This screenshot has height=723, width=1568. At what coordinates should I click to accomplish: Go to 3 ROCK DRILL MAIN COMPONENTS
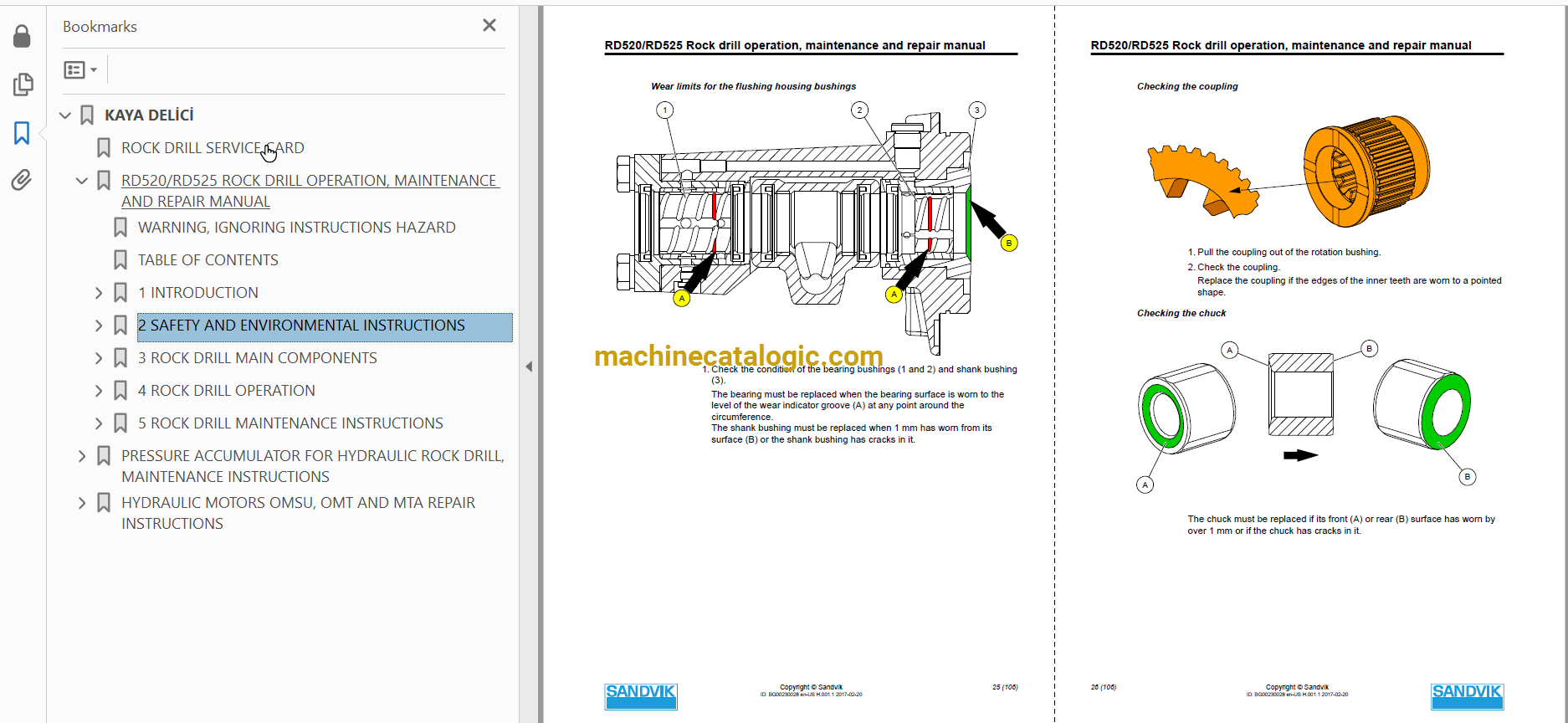258,358
